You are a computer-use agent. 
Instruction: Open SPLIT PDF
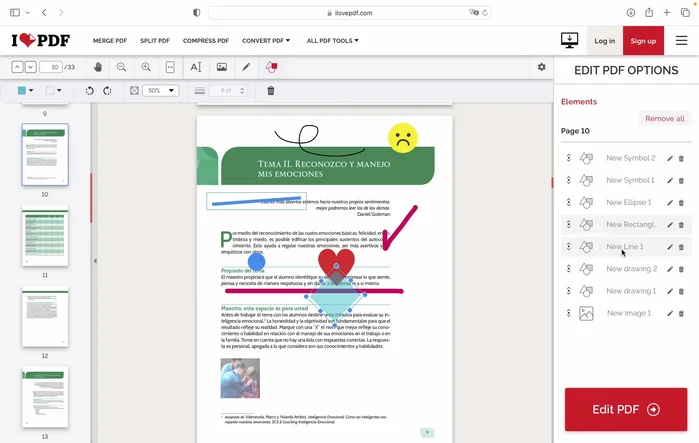(x=155, y=41)
